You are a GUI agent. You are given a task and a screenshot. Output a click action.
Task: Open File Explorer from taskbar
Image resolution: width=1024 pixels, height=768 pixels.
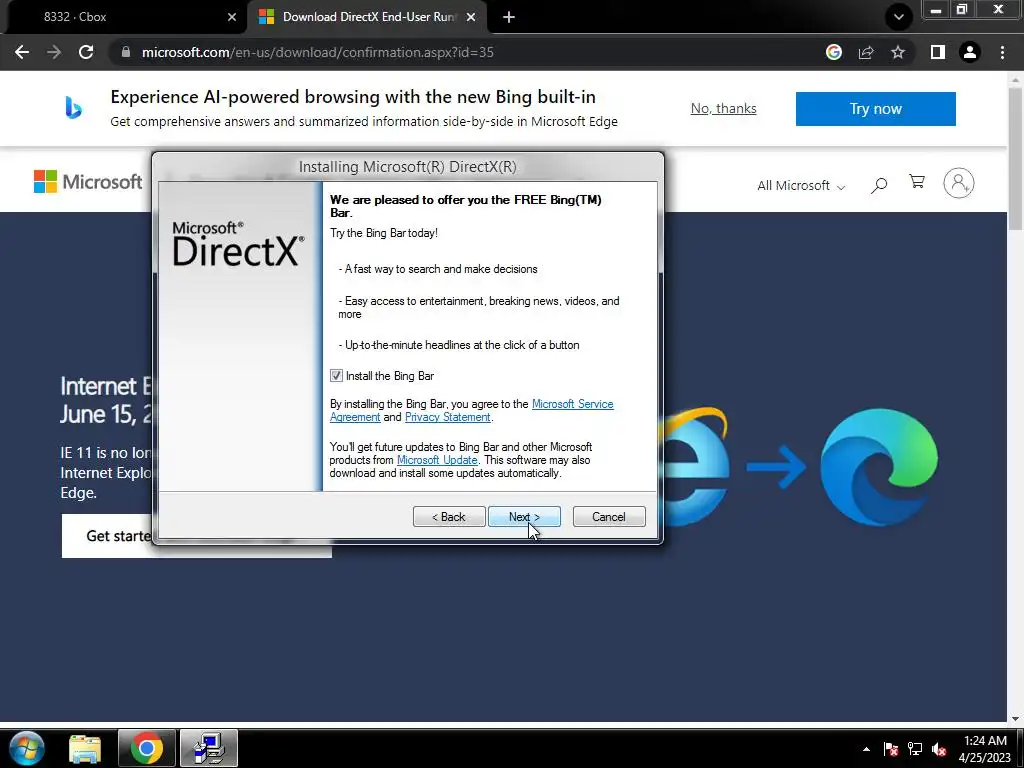(x=86, y=748)
